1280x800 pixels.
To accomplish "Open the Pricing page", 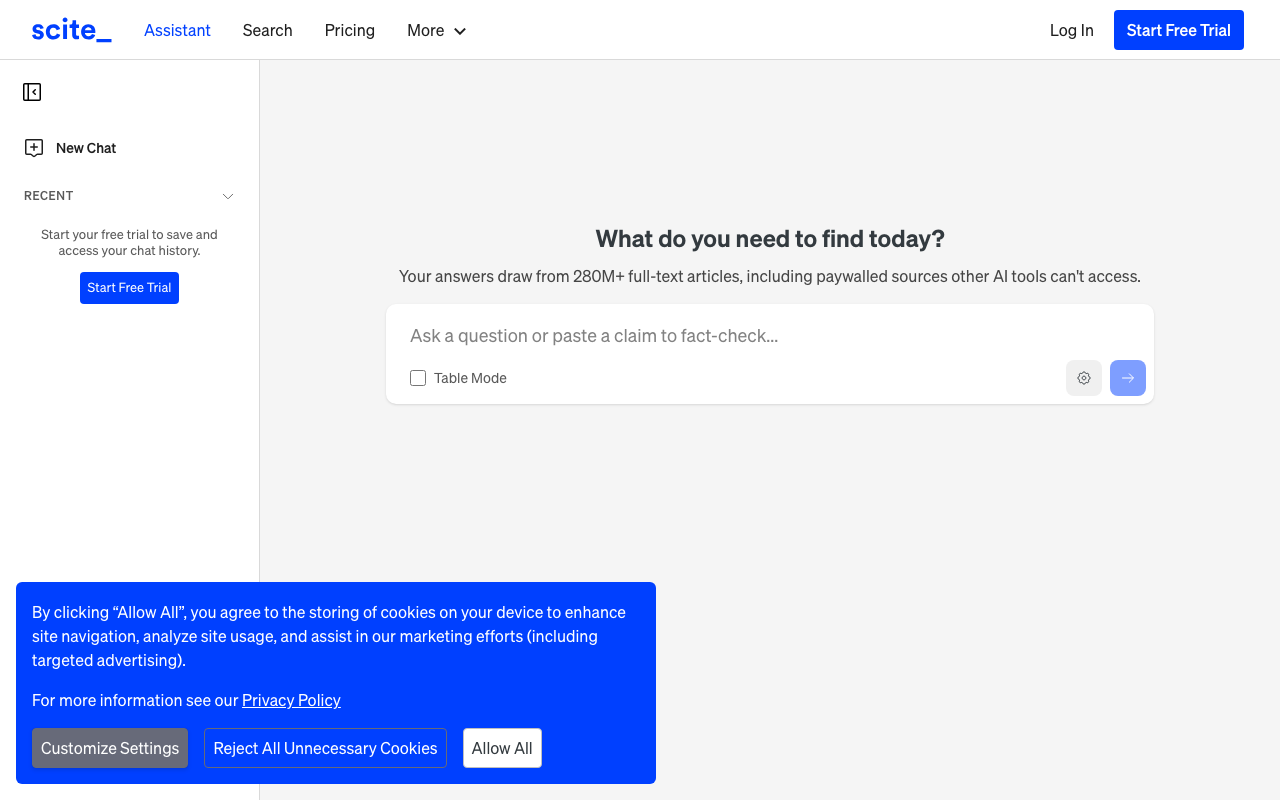I will pyautogui.click(x=349, y=30).
